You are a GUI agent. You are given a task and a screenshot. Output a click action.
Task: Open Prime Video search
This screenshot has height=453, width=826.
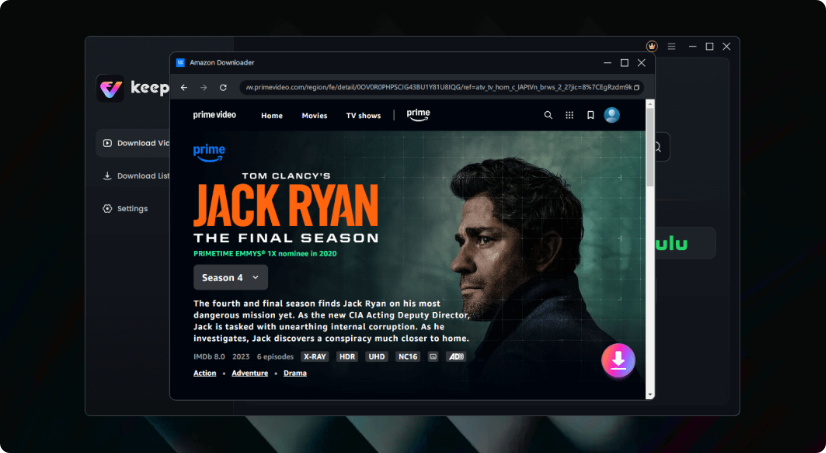tap(548, 115)
